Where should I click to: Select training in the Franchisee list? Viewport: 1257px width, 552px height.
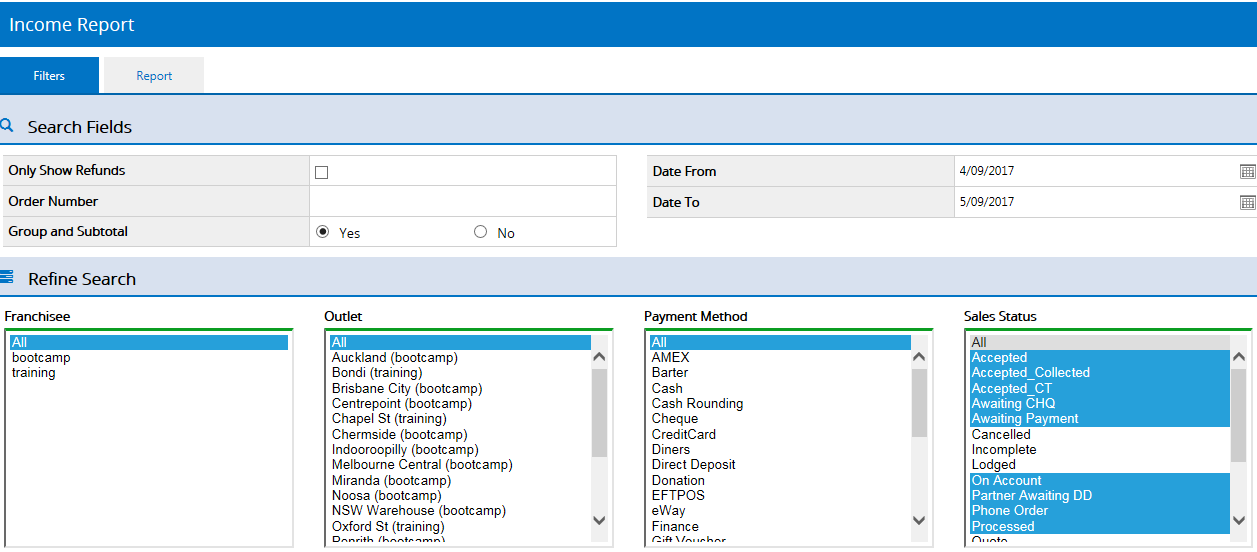tap(148, 372)
